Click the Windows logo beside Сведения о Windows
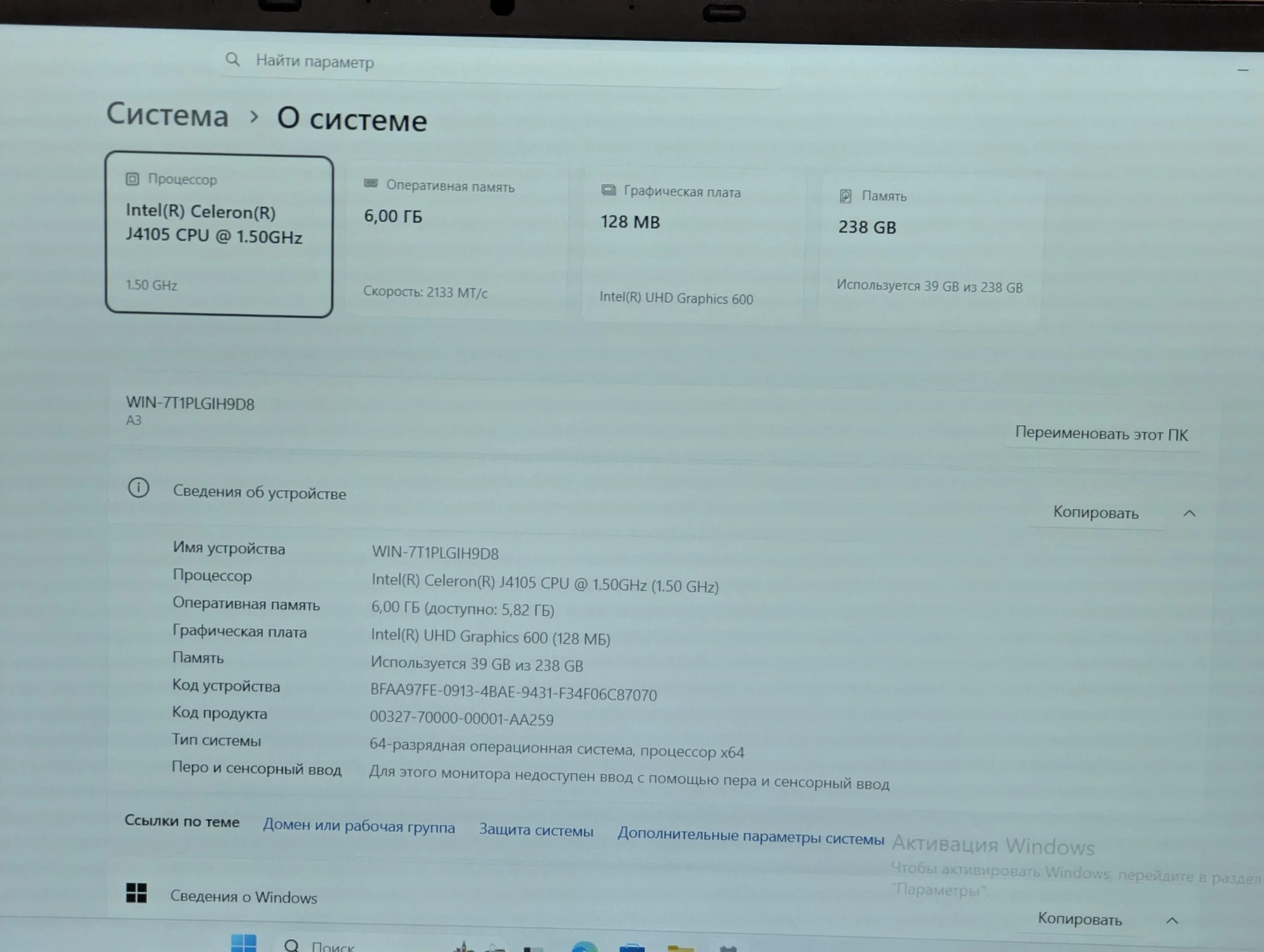Image resolution: width=1264 pixels, height=952 pixels. (x=137, y=893)
